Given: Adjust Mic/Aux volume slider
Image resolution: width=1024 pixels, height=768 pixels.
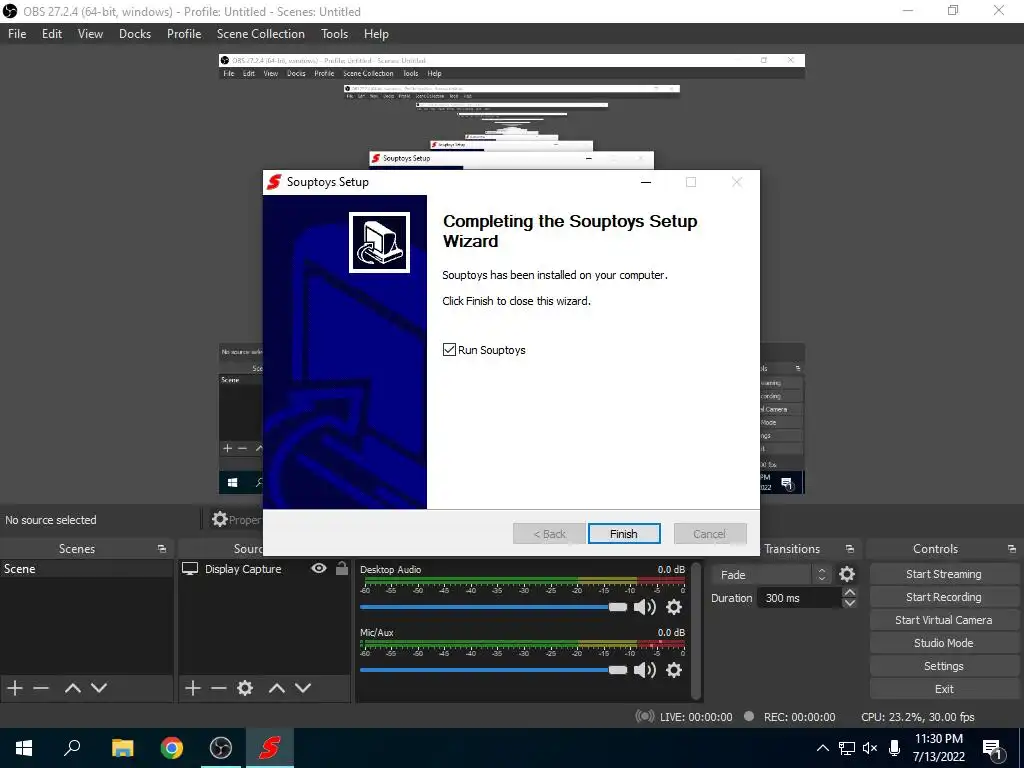Looking at the screenshot, I should tap(493, 670).
